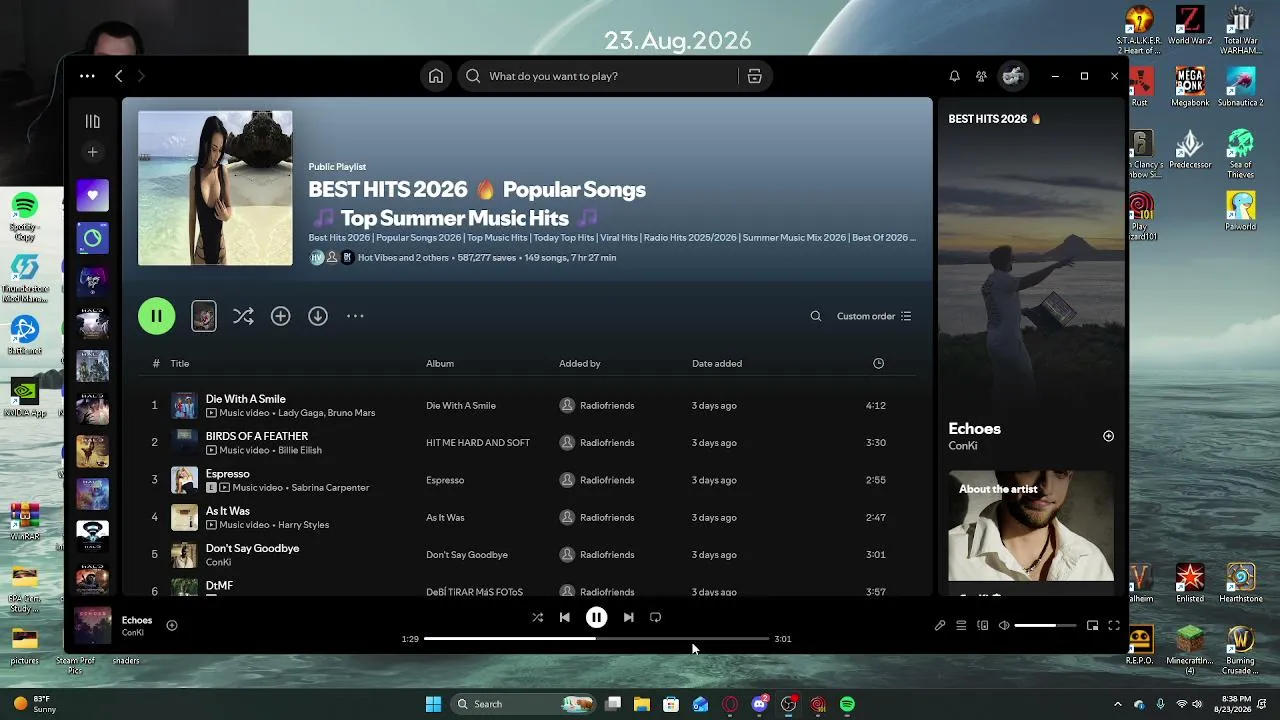Adjust the volume slider
This screenshot has width=1280, height=720.
click(x=1045, y=626)
